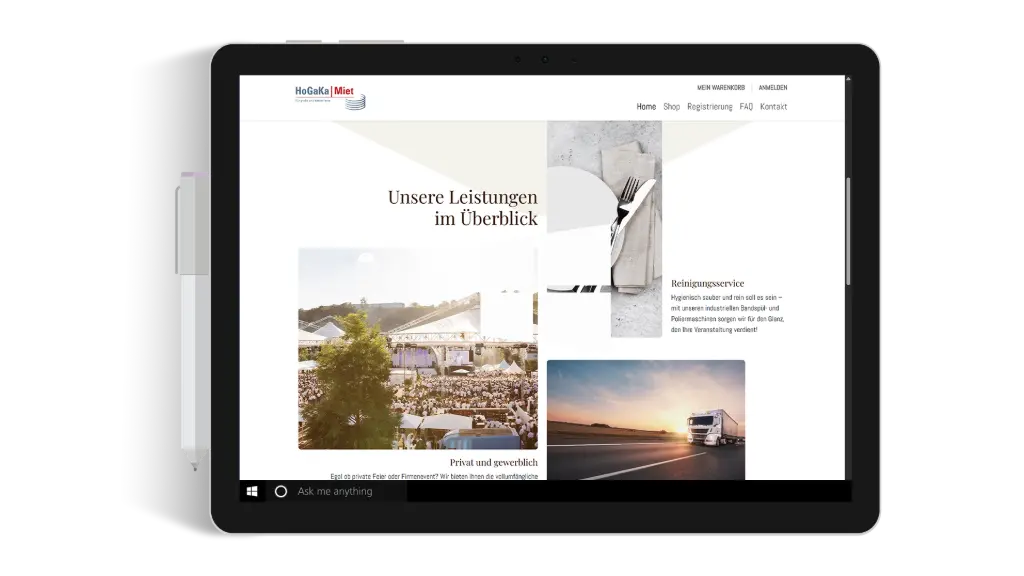Click the stacked plates graphic in logo
The image size is (1024, 576).
coord(355,101)
